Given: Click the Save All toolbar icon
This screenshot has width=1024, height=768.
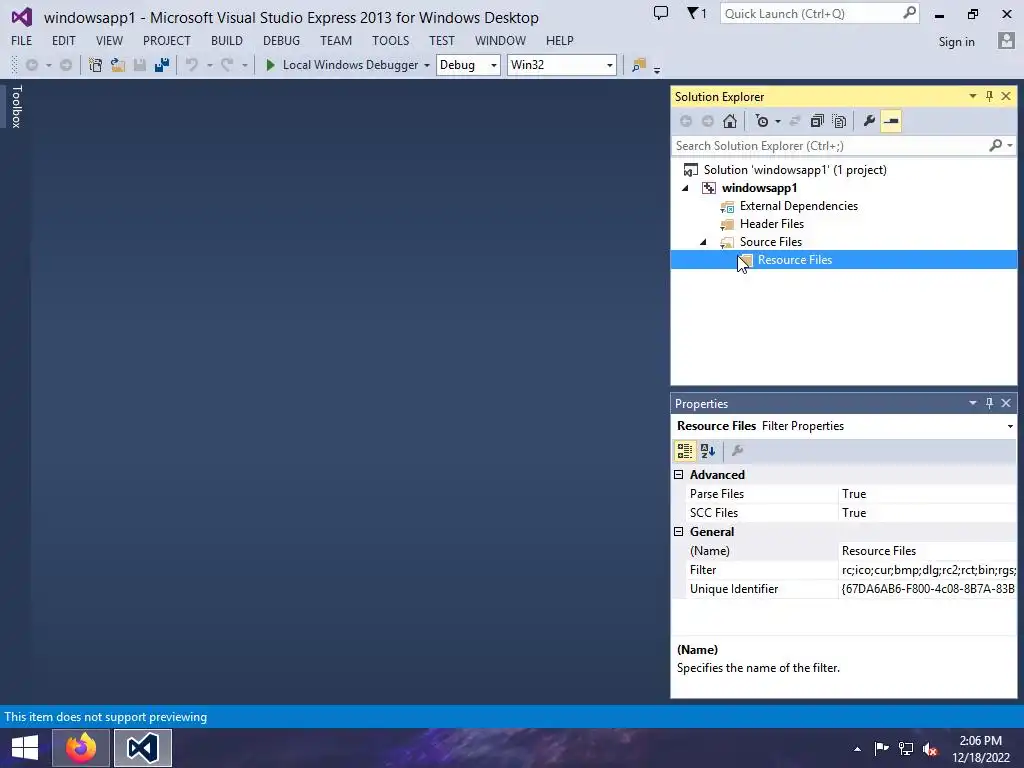Looking at the screenshot, I should [162, 65].
